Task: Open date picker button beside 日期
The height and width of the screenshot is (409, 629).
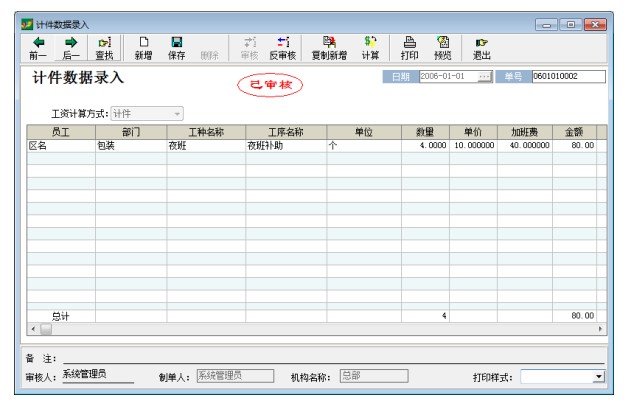Action: (x=485, y=77)
